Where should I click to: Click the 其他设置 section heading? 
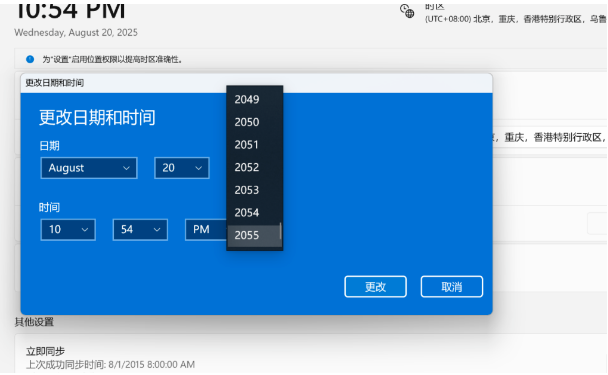click(34, 322)
